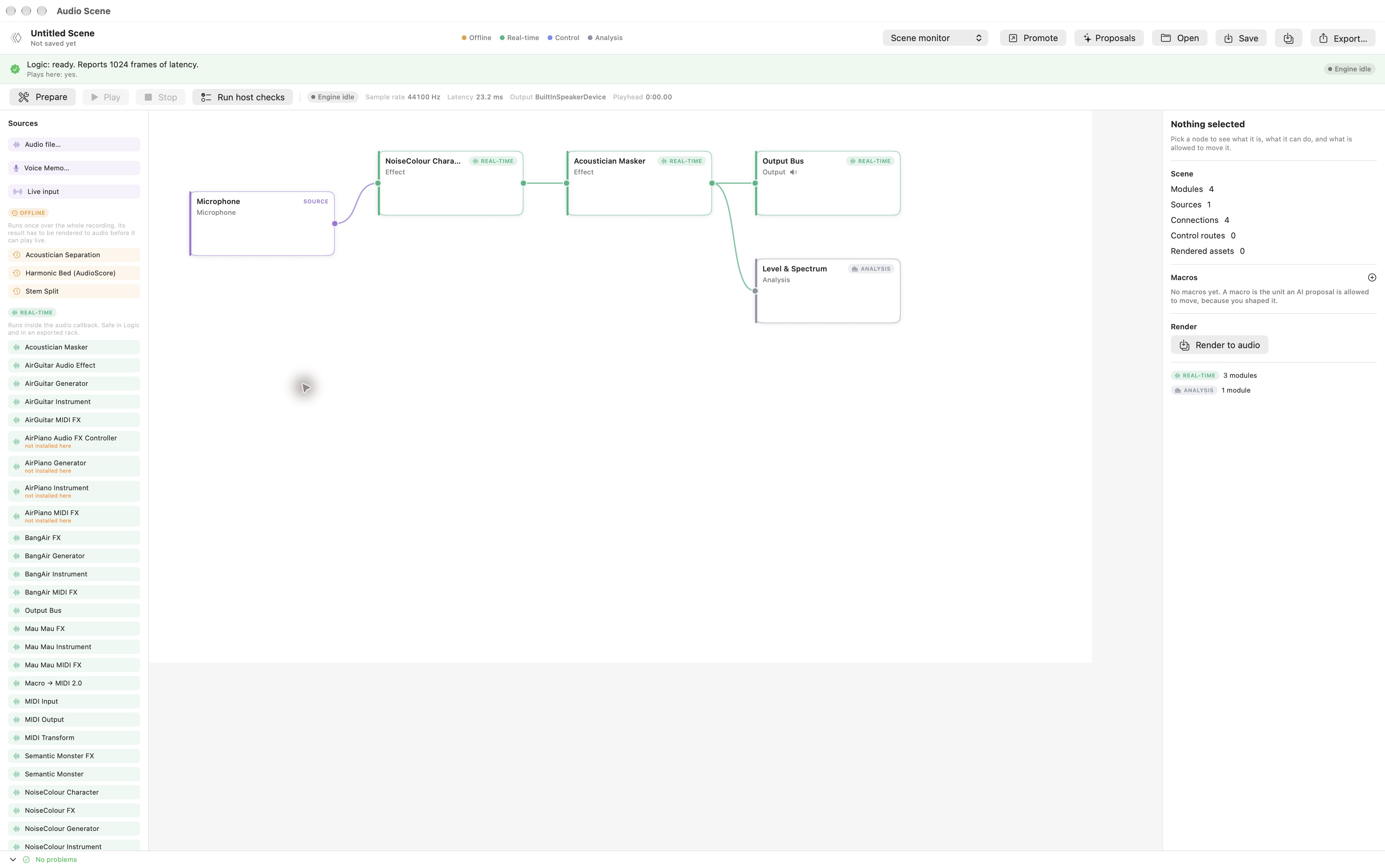
Task: Add the MIDI Transform module
Action: click(x=74, y=738)
